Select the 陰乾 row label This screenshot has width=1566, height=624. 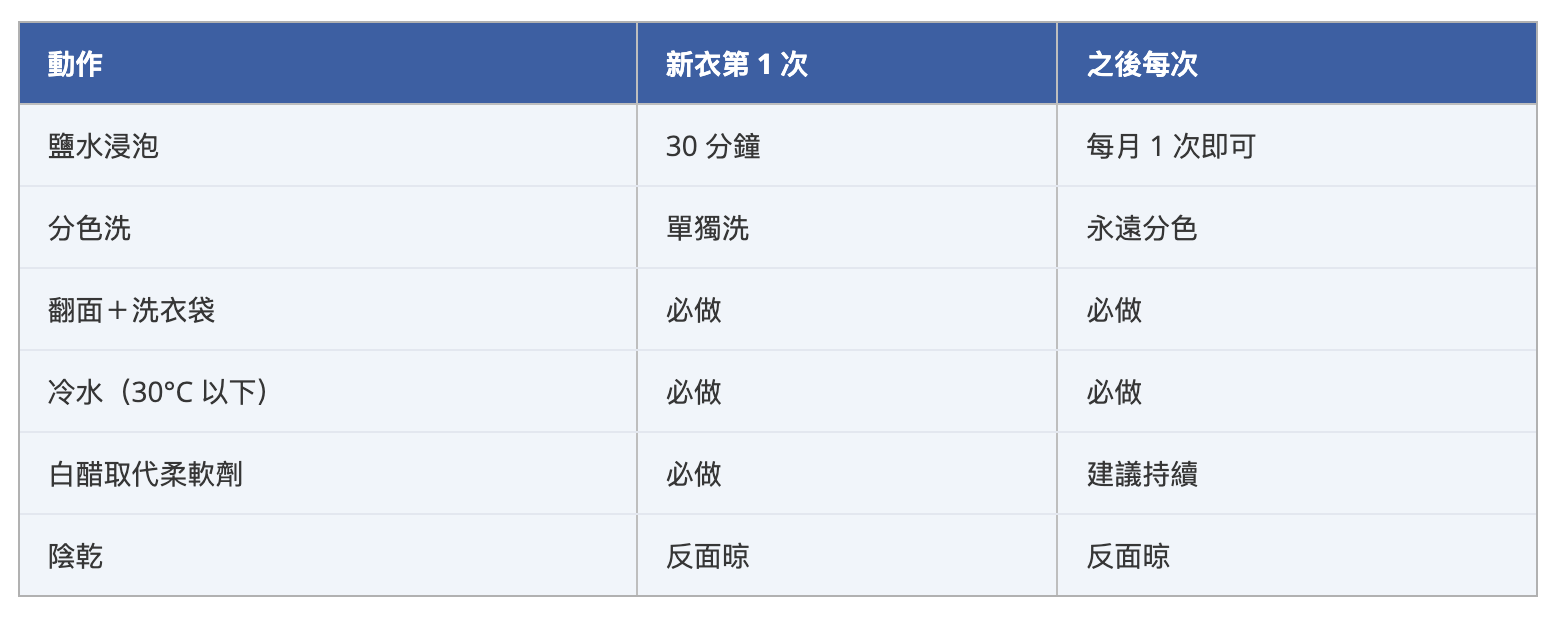(75, 556)
